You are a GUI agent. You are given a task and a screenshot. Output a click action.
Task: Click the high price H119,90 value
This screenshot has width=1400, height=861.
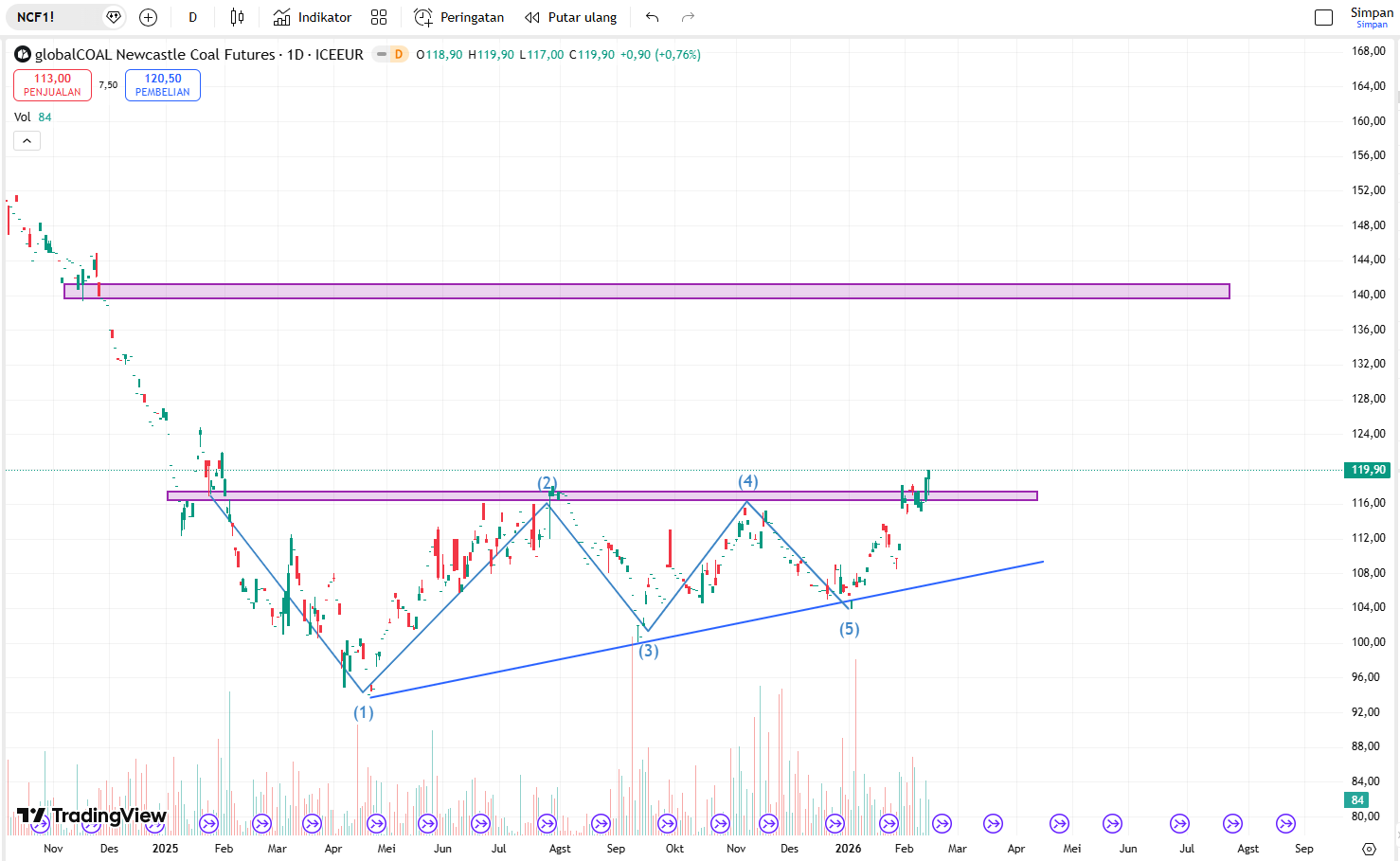tap(492, 55)
